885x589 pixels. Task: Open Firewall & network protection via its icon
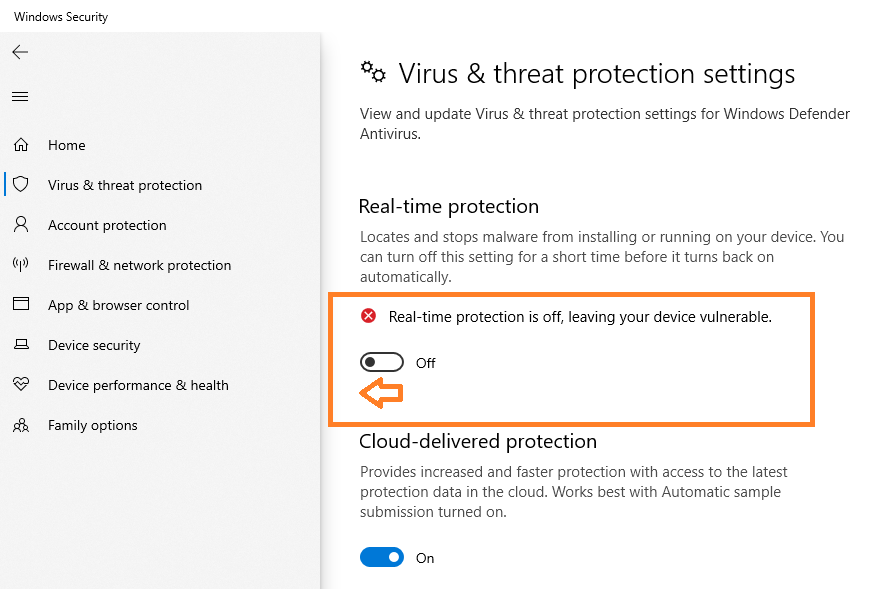[19, 264]
